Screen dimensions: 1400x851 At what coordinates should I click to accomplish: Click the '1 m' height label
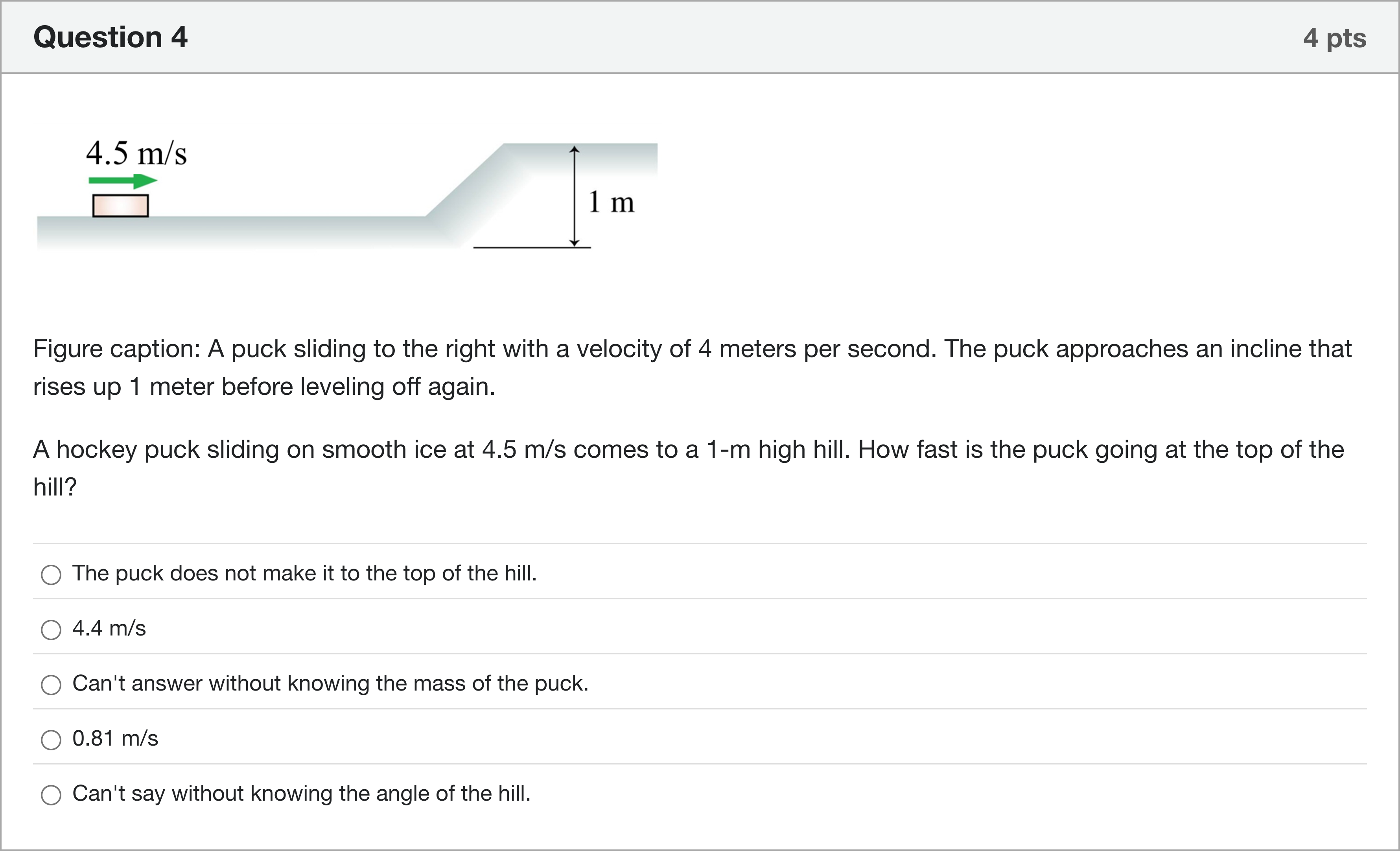tap(611, 202)
